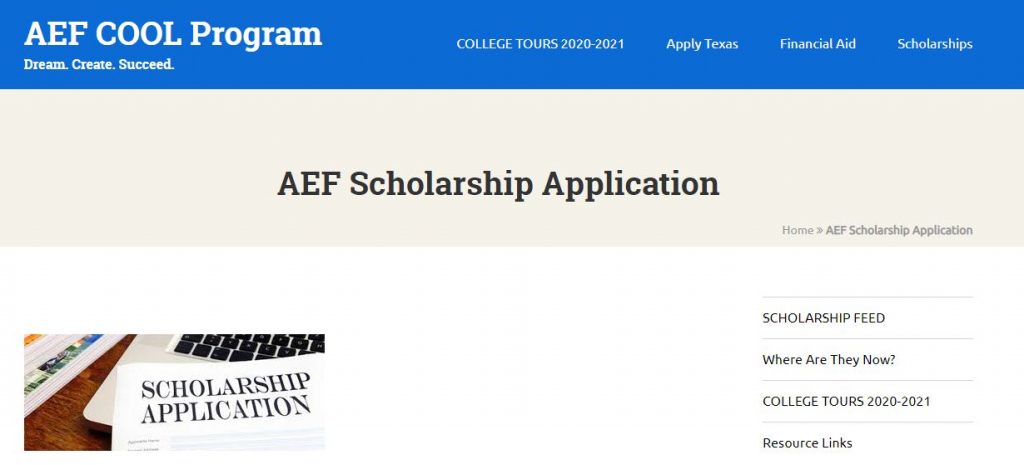The image size is (1024, 465).
Task: Go to Apply Texas in the header menu
Action: click(702, 44)
